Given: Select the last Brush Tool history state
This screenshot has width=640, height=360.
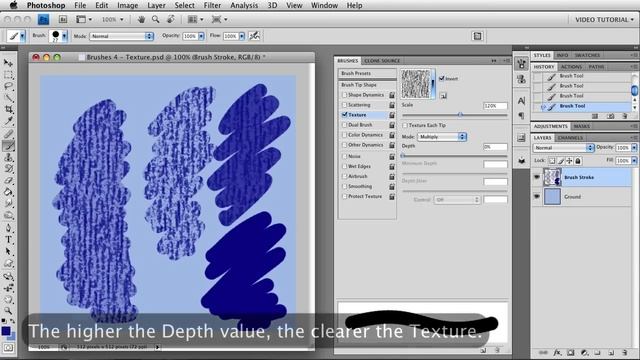Looking at the screenshot, I should coord(582,106).
